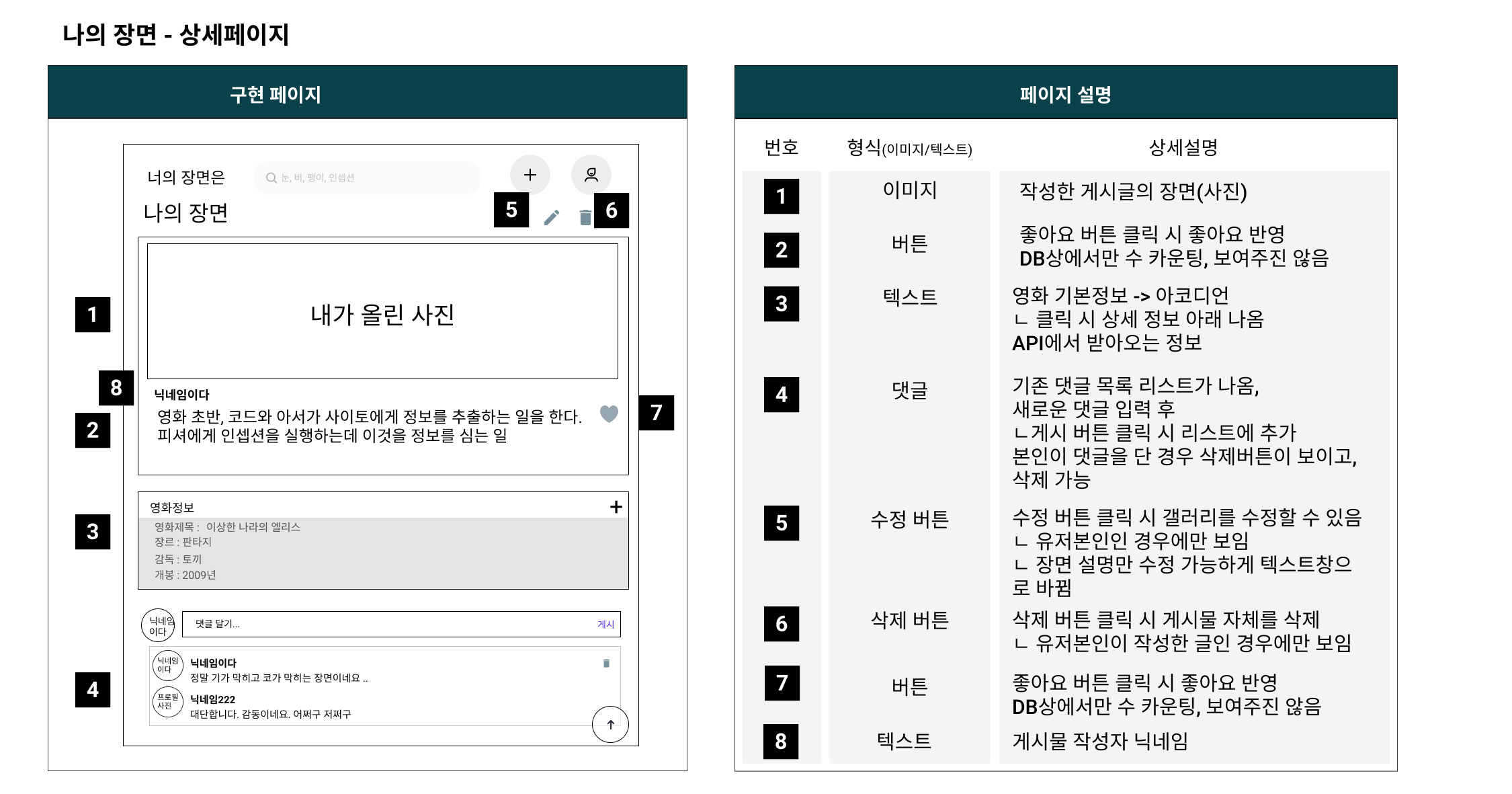Image resolution: width=1512 pixels, height=794 pixels.
Task: Select the 닉네임222 profile picture thumbnail
Action: [167, 703]
